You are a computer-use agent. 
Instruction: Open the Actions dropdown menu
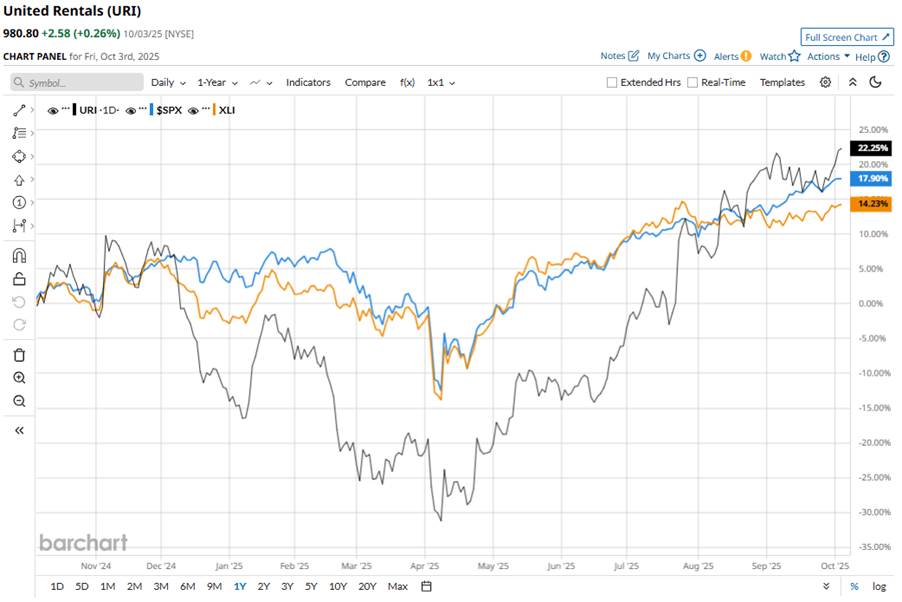pos(828,57)
